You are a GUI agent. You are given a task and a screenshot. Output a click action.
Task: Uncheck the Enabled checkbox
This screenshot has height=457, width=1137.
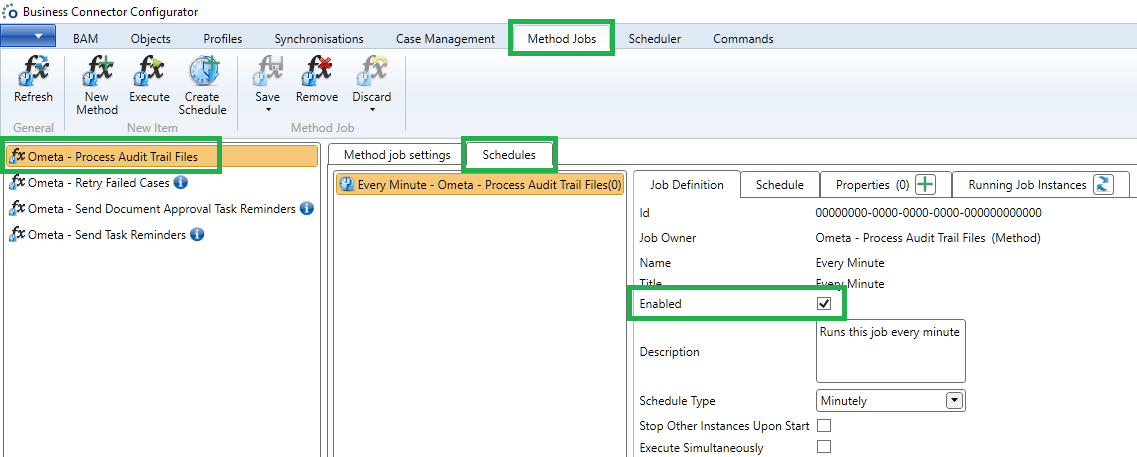(824, 304)
